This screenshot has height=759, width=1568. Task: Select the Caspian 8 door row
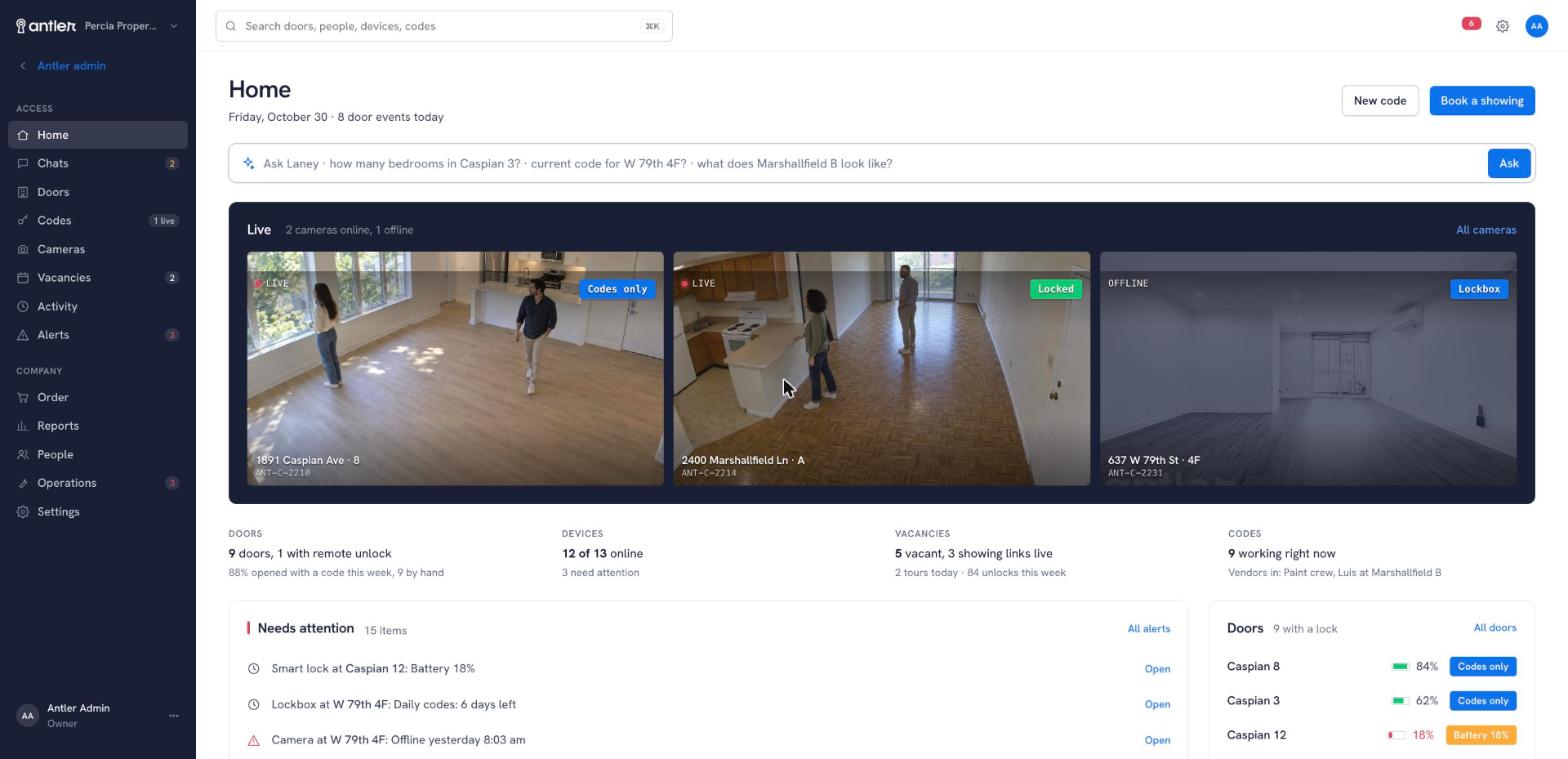tap(1371, 667)
